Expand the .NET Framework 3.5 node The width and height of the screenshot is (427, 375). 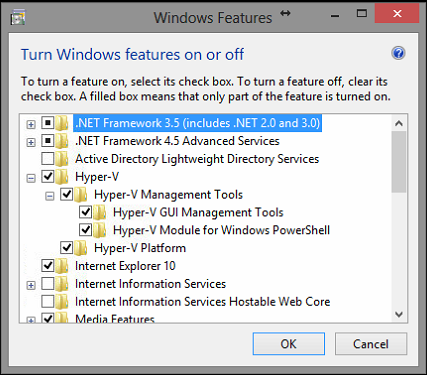click(31, 125)
